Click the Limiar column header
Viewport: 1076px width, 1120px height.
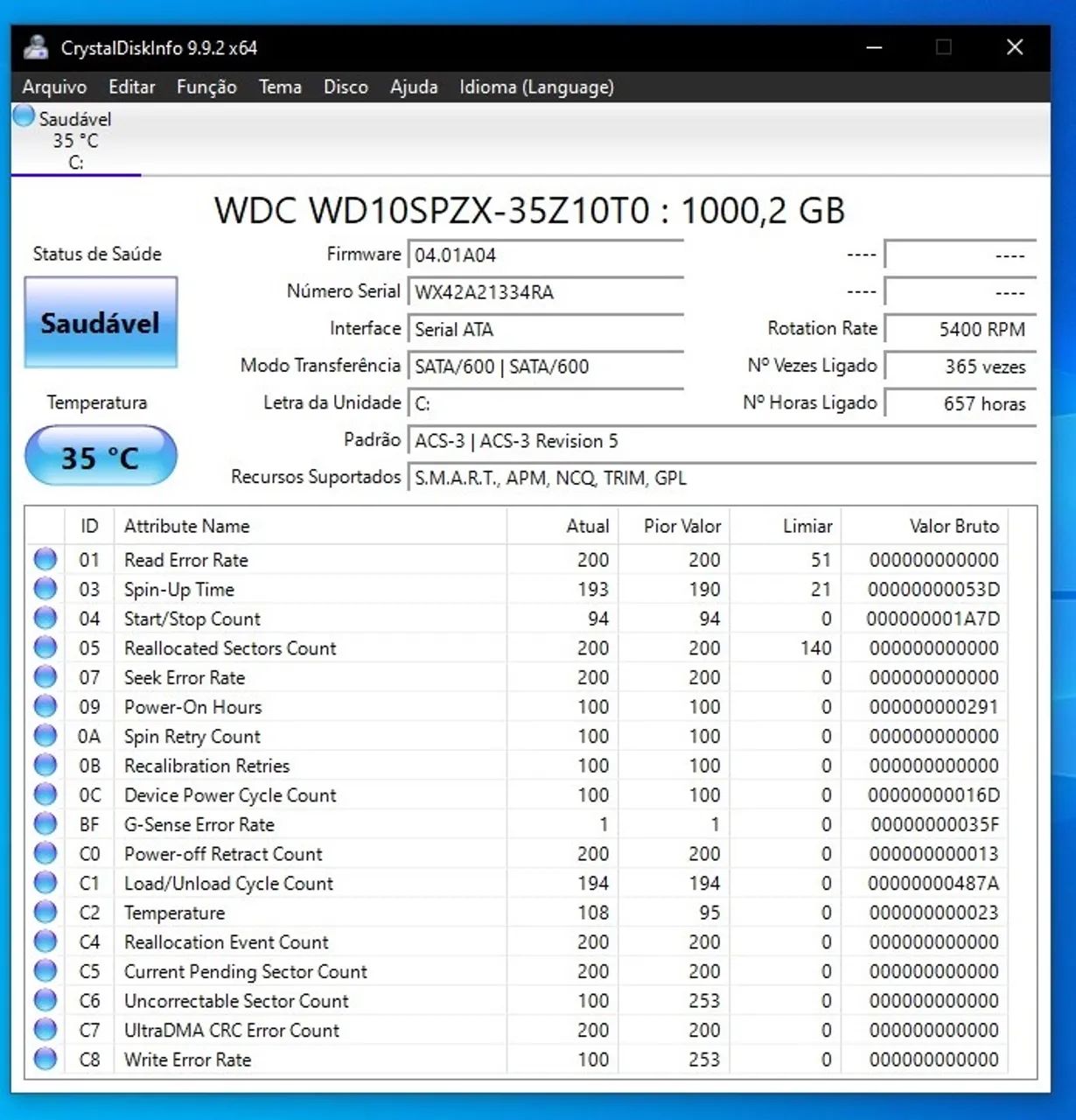tap(786, 526)
